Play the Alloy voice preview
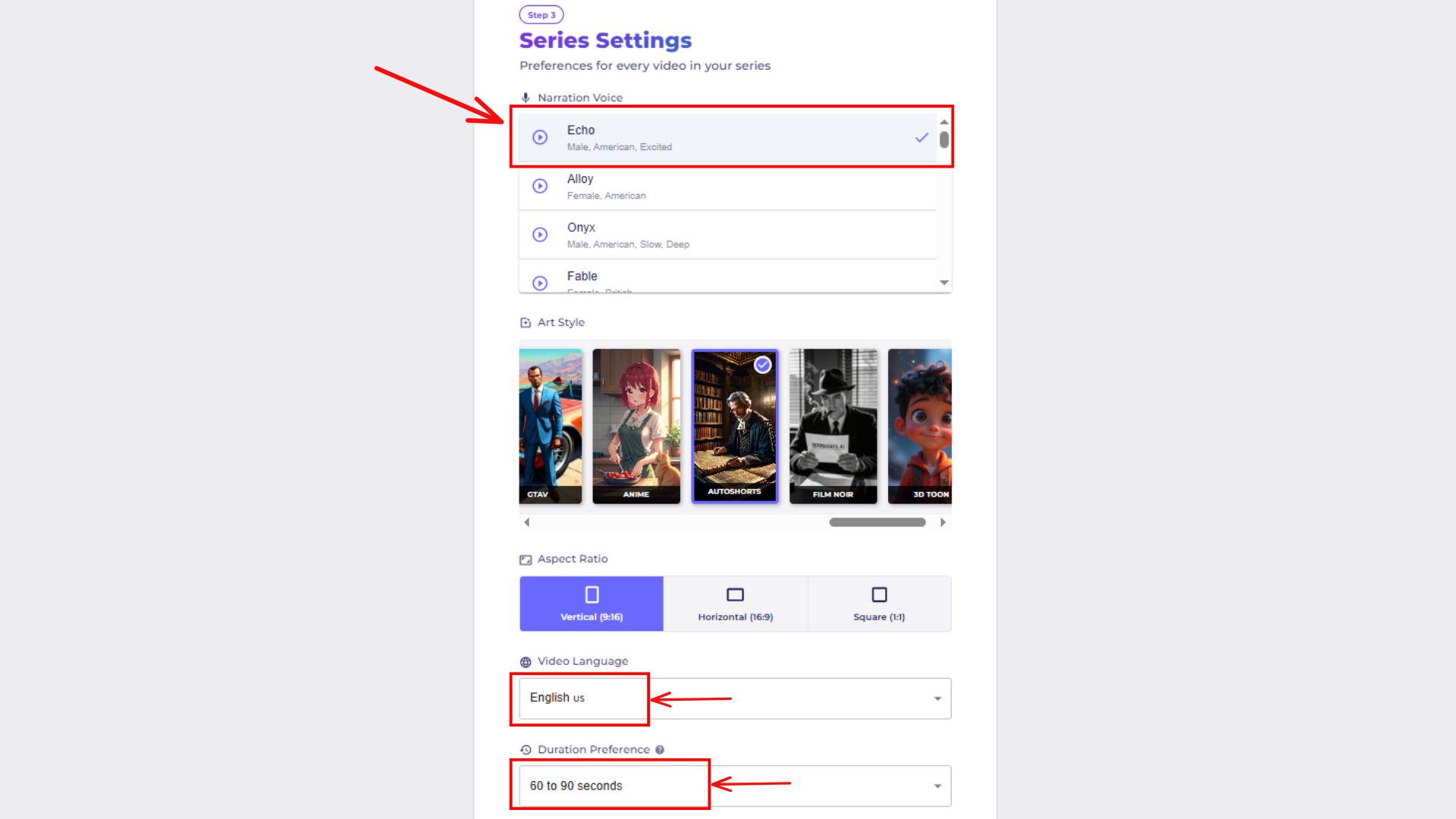The height and width of the screenshot is (819, 1456). pos(540,186)
